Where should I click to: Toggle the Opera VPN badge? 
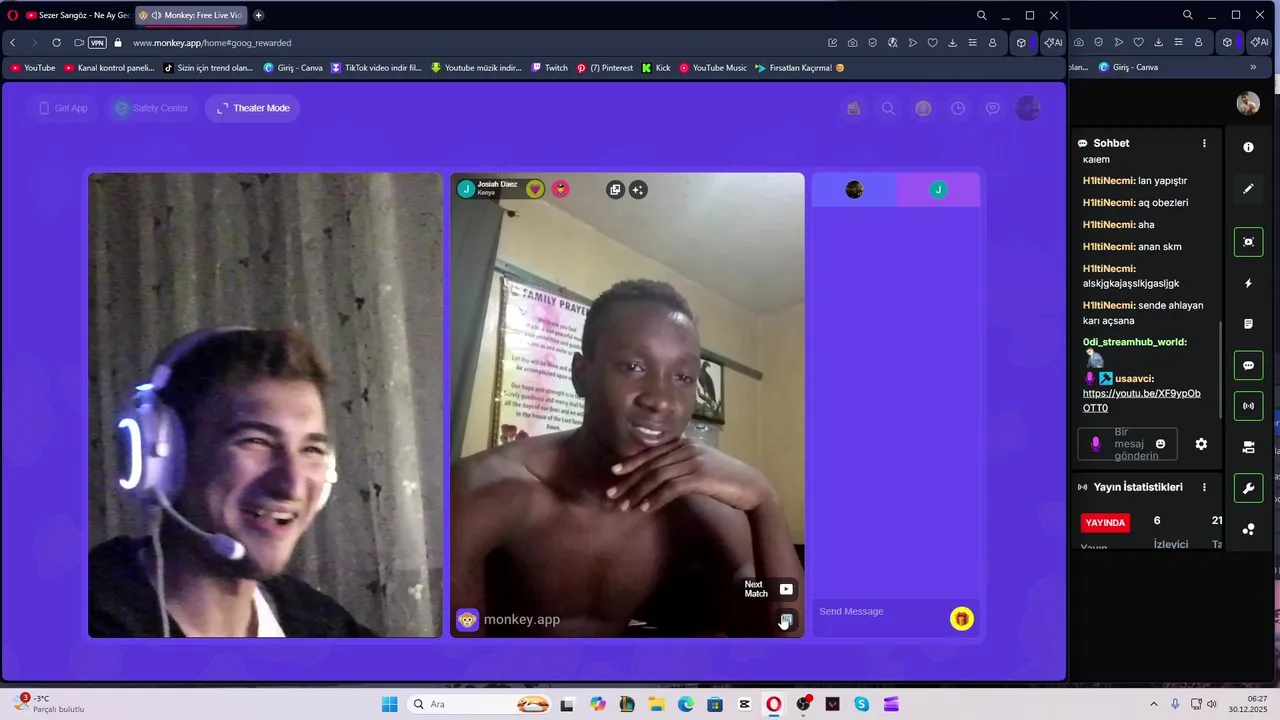click(97, 43)
